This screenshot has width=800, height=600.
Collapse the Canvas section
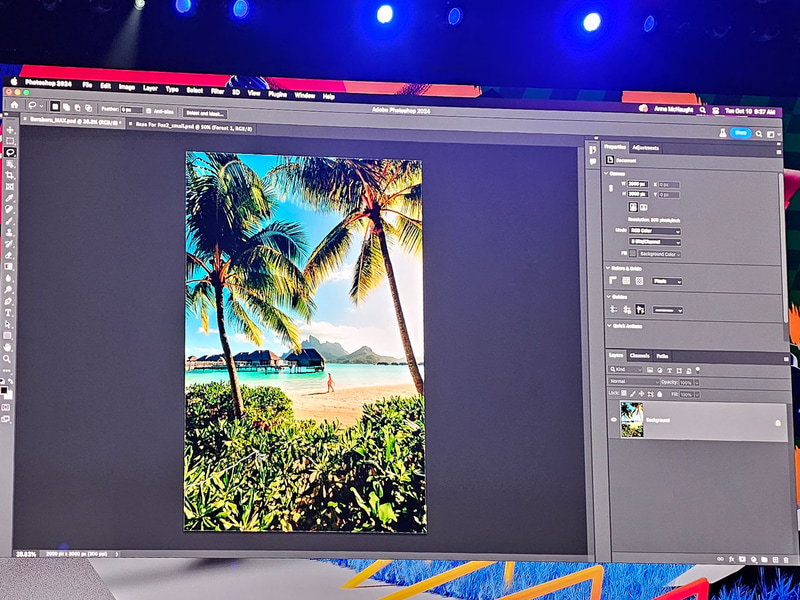click(x=607, y=173)
